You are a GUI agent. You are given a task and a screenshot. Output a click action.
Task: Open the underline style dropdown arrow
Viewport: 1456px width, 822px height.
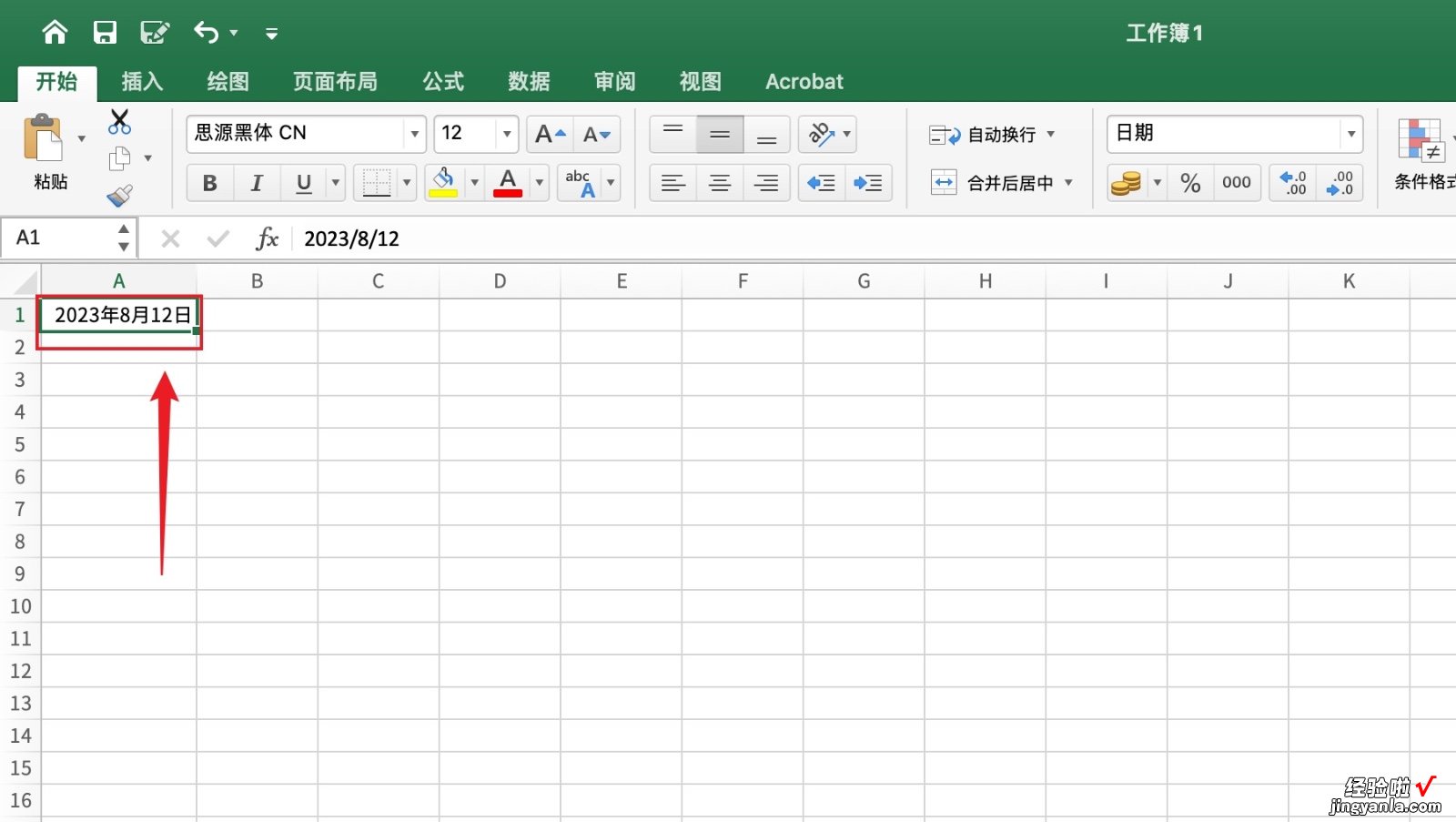pyautogui.click(x=336, y=183)
